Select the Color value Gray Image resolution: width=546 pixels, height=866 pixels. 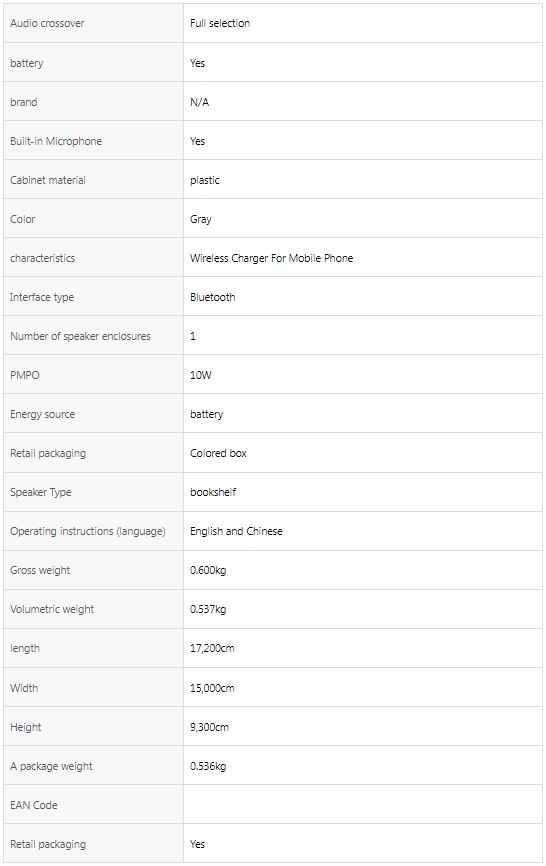coord(201,219)
